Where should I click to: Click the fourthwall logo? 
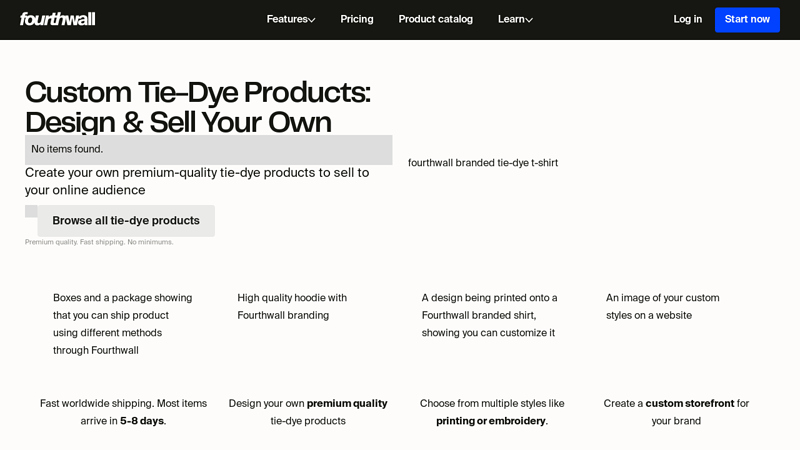pos(57,19)
